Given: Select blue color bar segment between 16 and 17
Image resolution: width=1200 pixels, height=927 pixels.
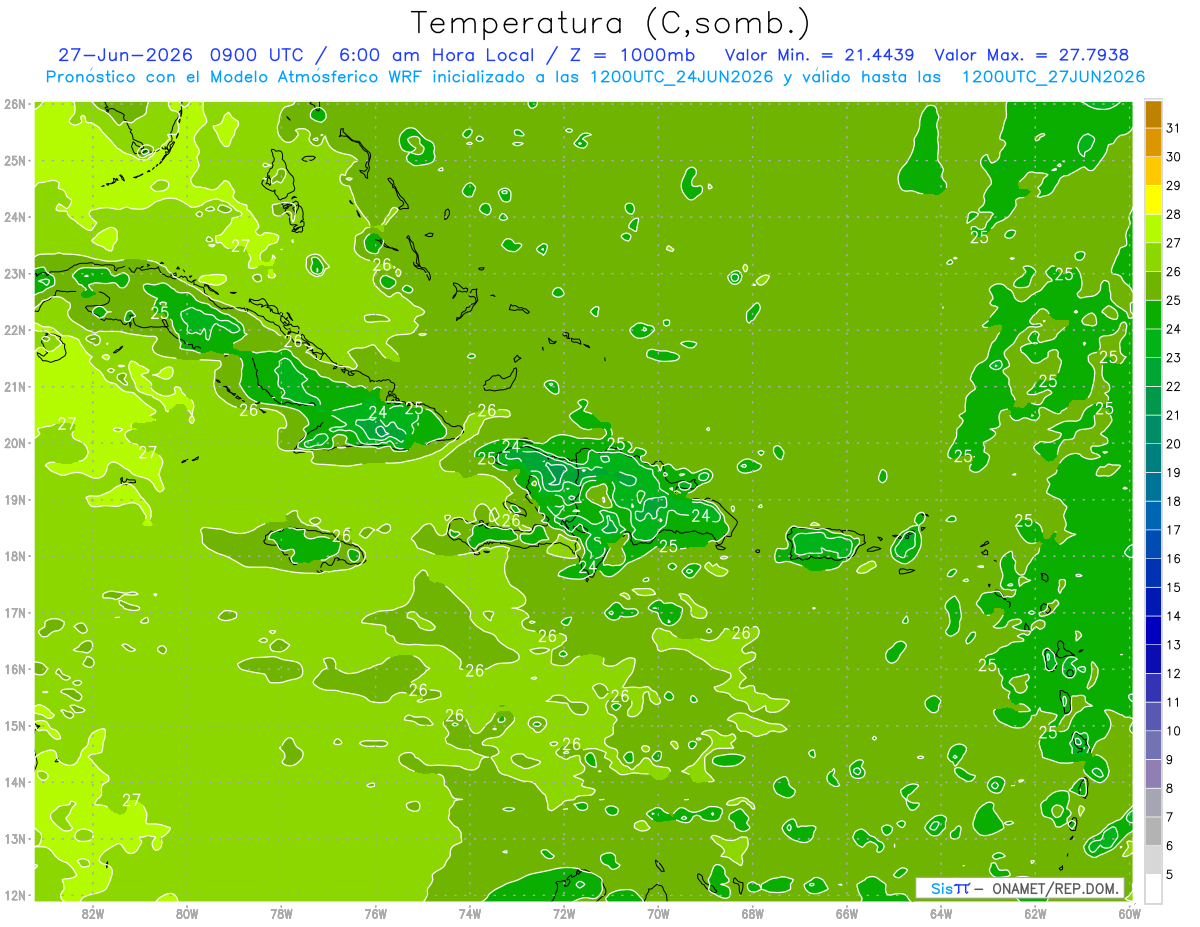Looking at the screenshot, I should (1153, 544).
